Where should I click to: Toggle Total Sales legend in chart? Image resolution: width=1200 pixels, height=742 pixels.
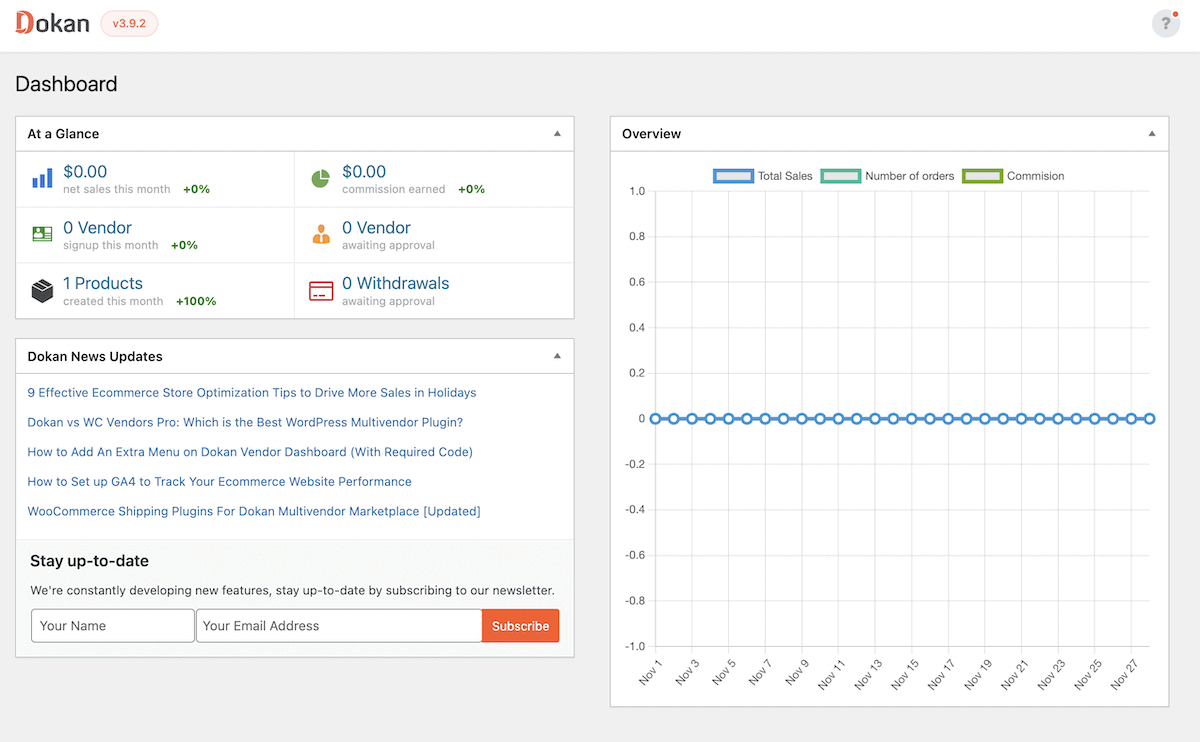point(763,176)
